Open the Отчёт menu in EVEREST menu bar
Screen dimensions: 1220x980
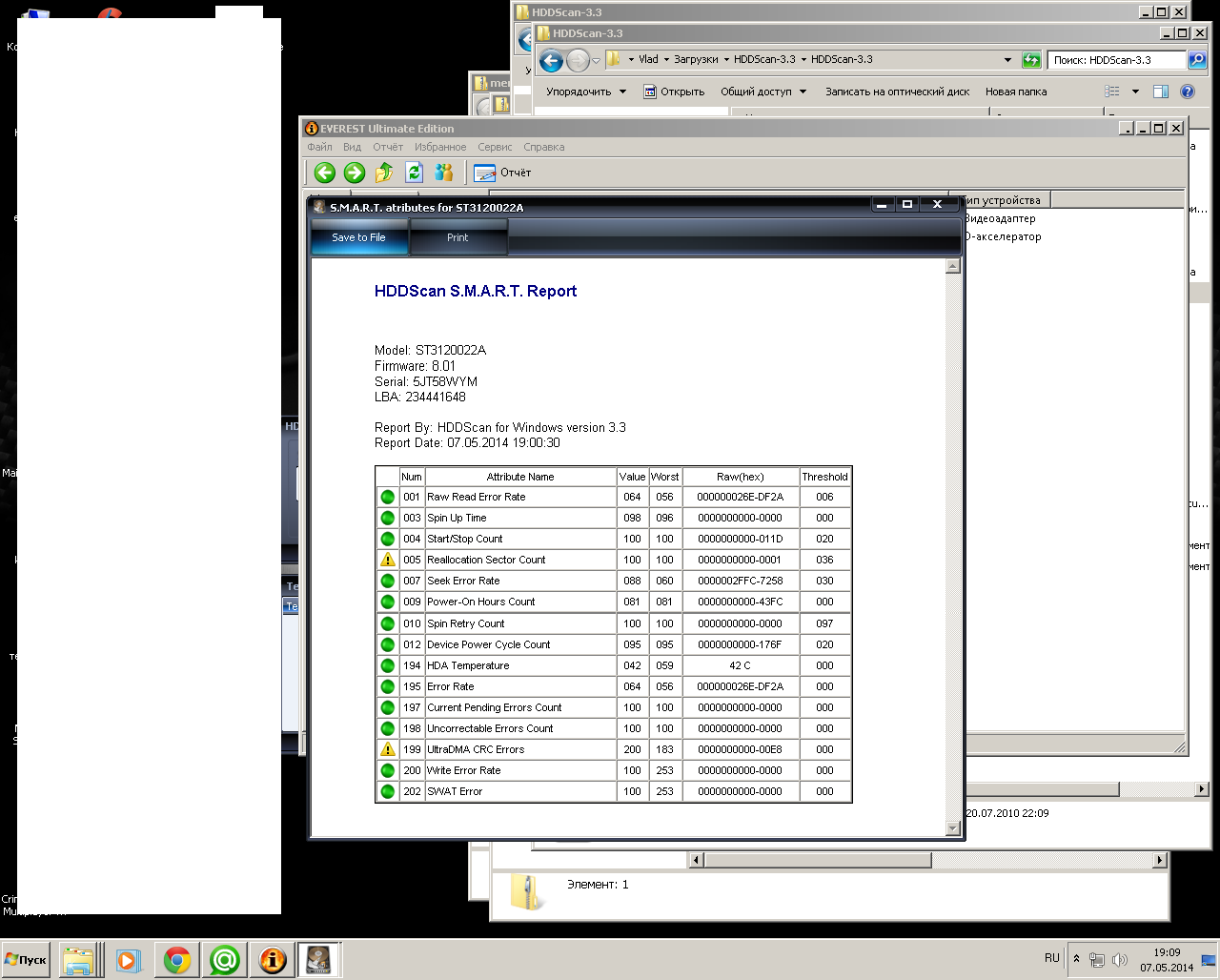388,147
